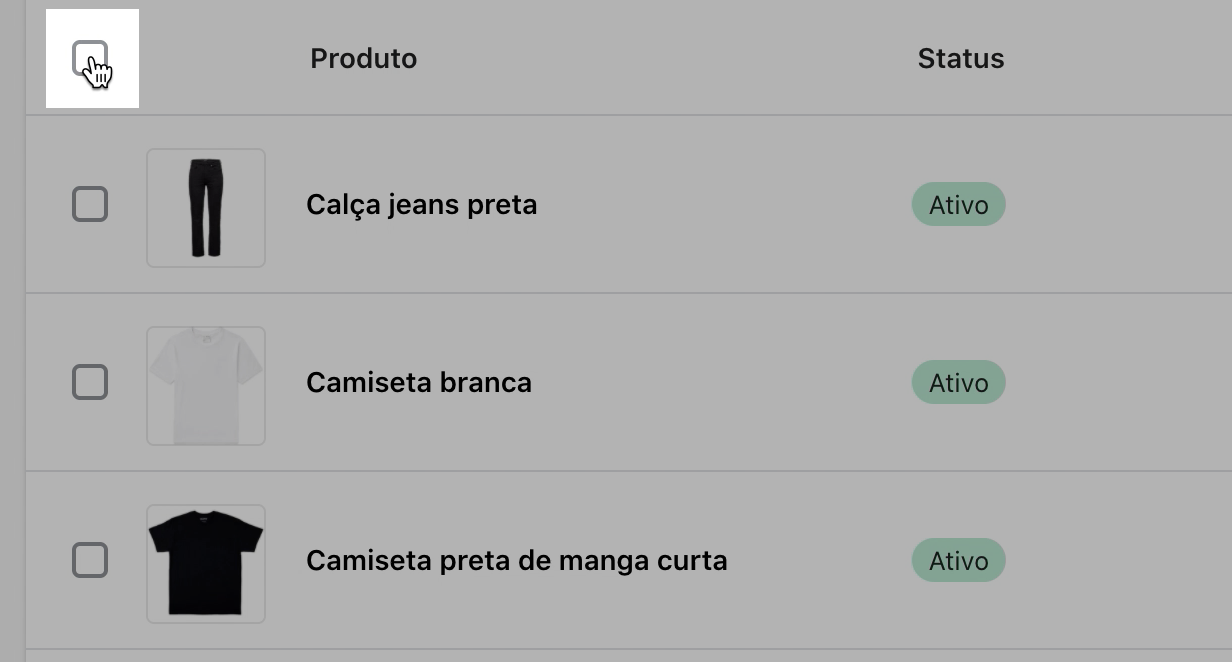
Task: Open Camiseta preta de manga curta
Action: coord(516,561)
